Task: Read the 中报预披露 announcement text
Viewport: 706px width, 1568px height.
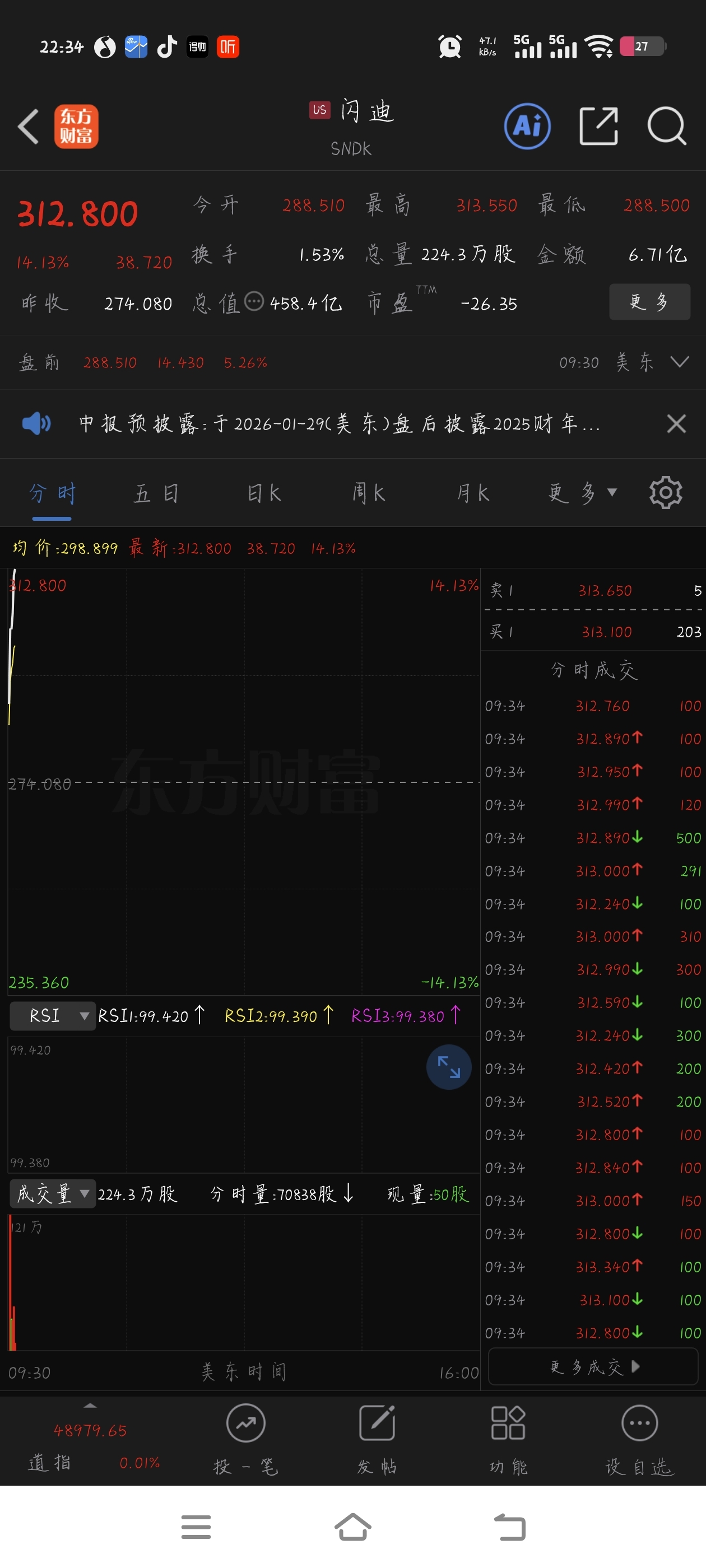Action: (x=340, y=423)
